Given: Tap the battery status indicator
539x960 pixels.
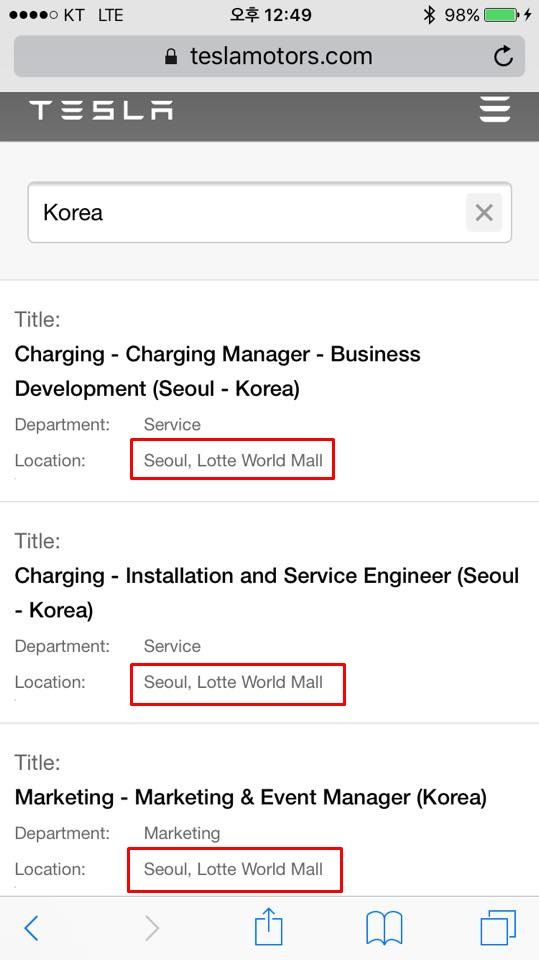Looking at the screenshot, I should 501,15.
